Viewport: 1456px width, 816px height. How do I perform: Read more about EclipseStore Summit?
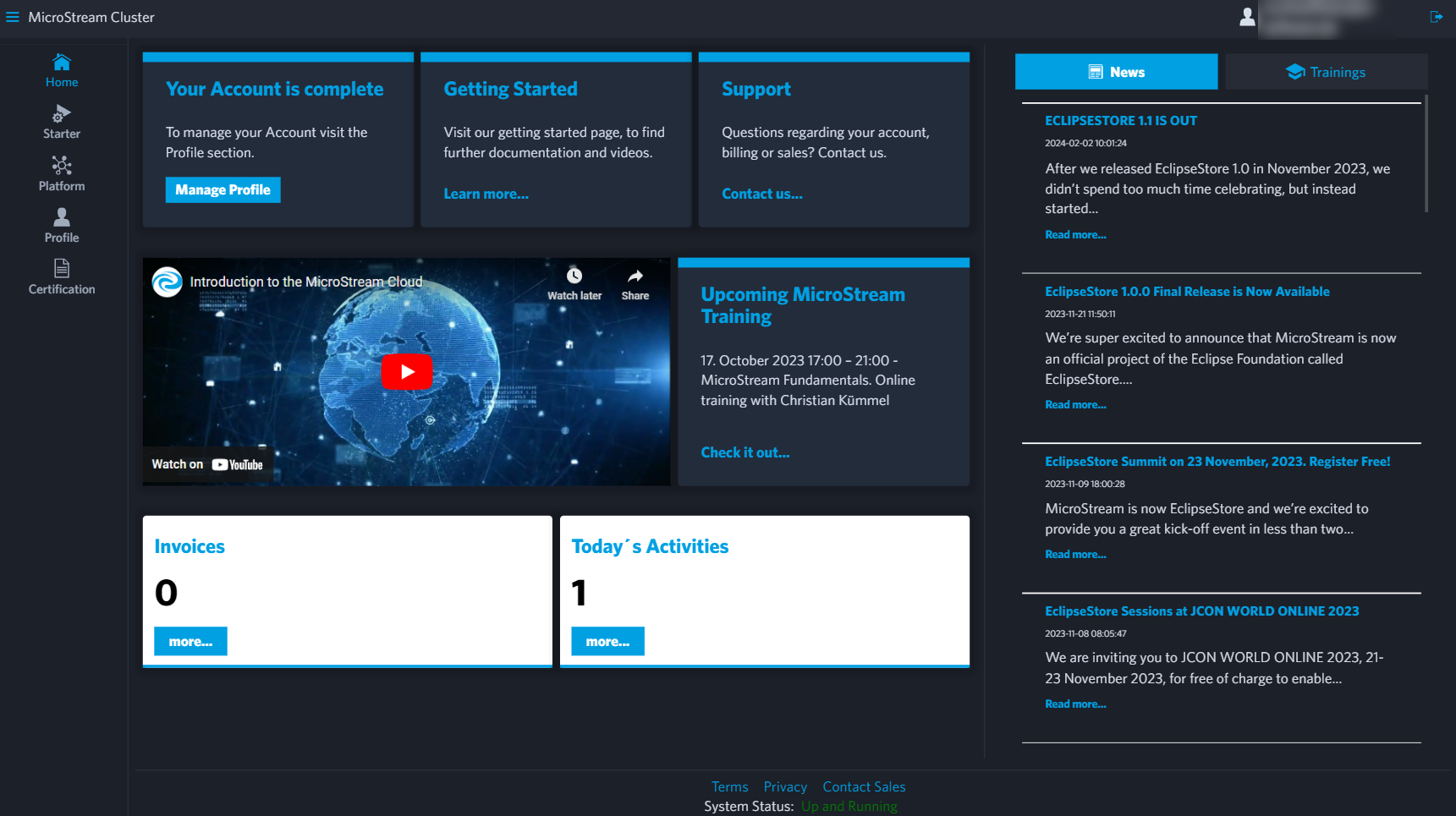point(1075,555)
